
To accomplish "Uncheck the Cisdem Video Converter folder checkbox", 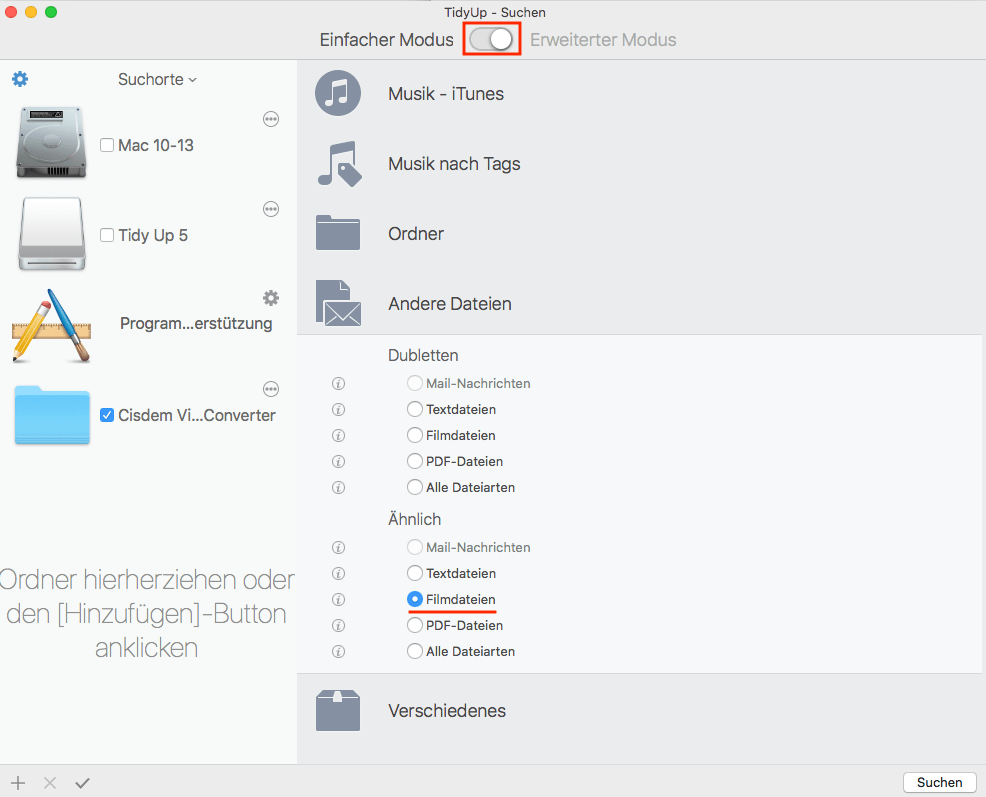I will [x=107, y=415].
